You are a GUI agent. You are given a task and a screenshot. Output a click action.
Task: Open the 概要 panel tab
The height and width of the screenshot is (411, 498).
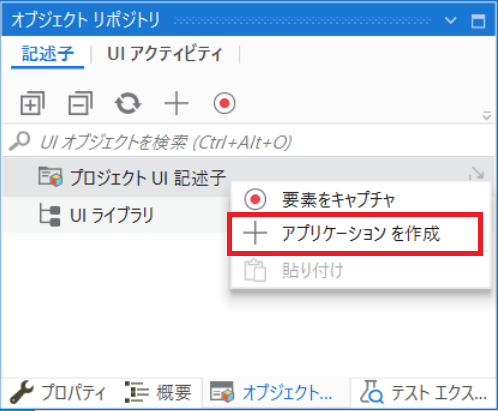pos(158,392)
